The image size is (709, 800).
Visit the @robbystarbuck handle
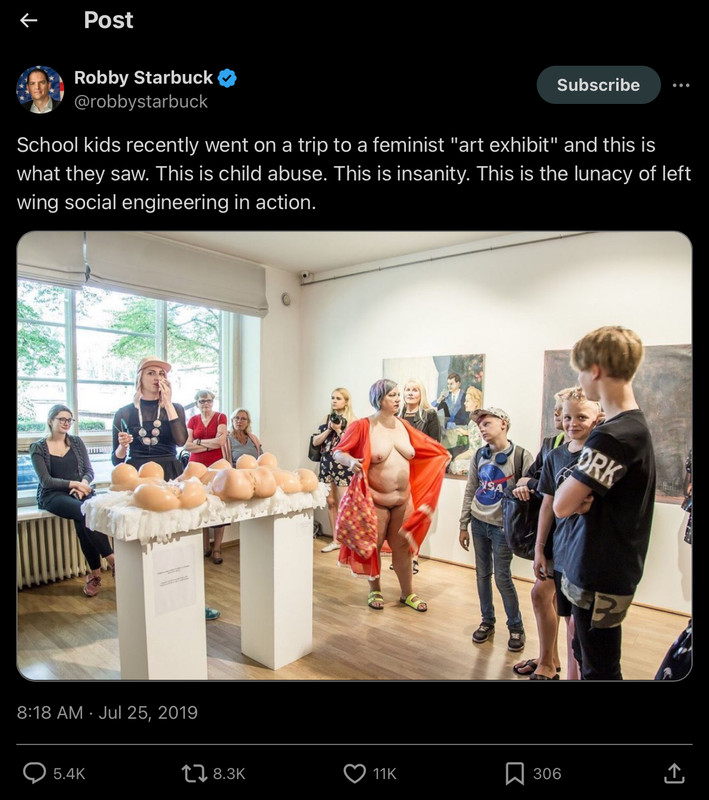141,102
